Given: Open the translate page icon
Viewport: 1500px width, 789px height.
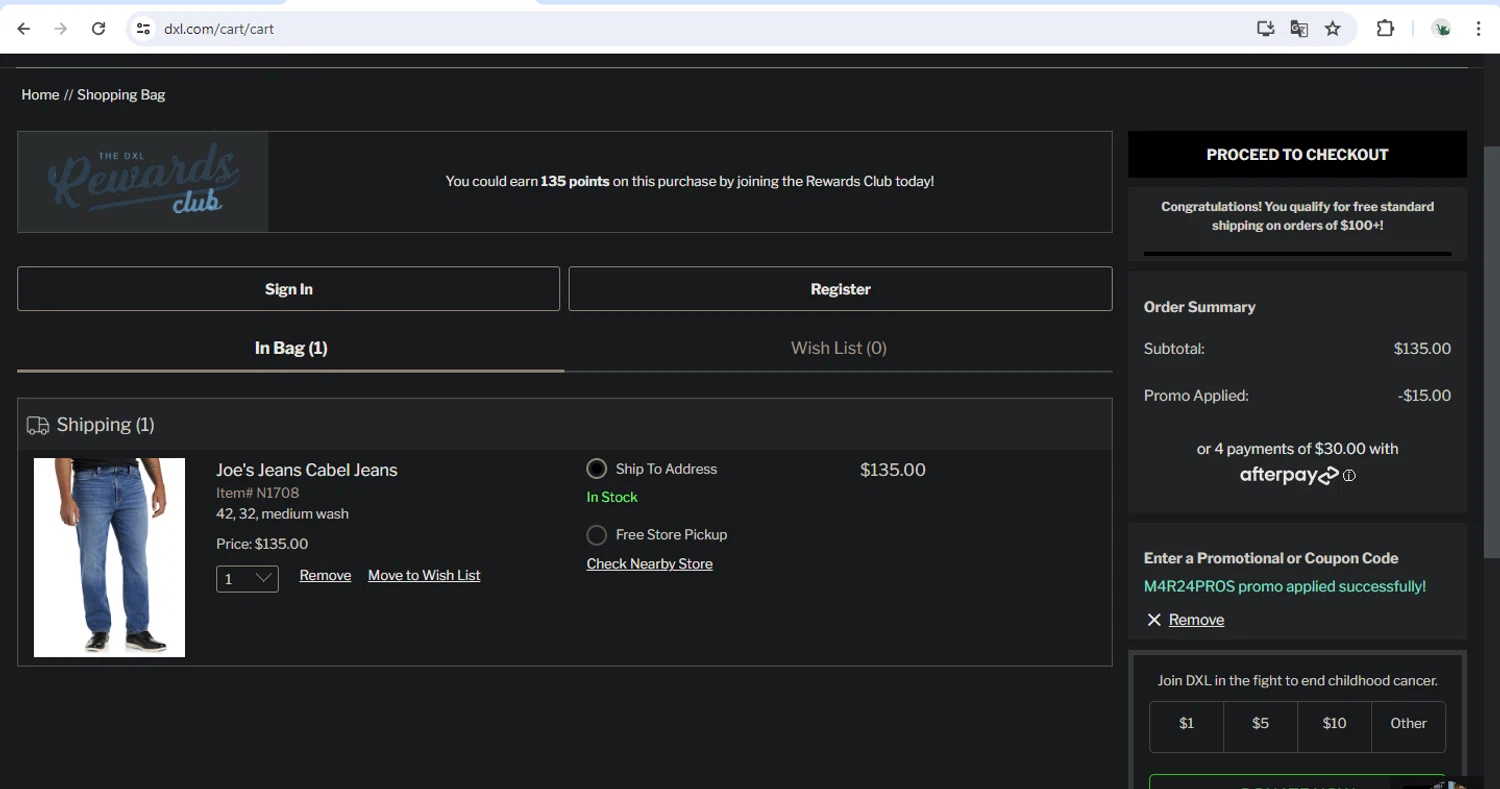Looking at the screenshot, I should (x=1299, y=29).
